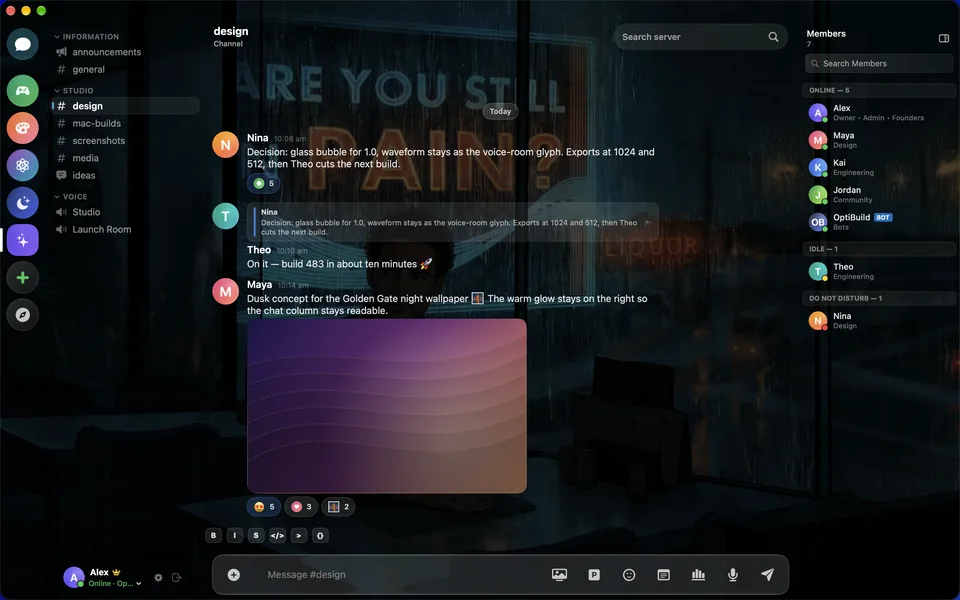960x600 pixels.
Task: Click the plus attach button in message box
Action: tap(233, 574)
